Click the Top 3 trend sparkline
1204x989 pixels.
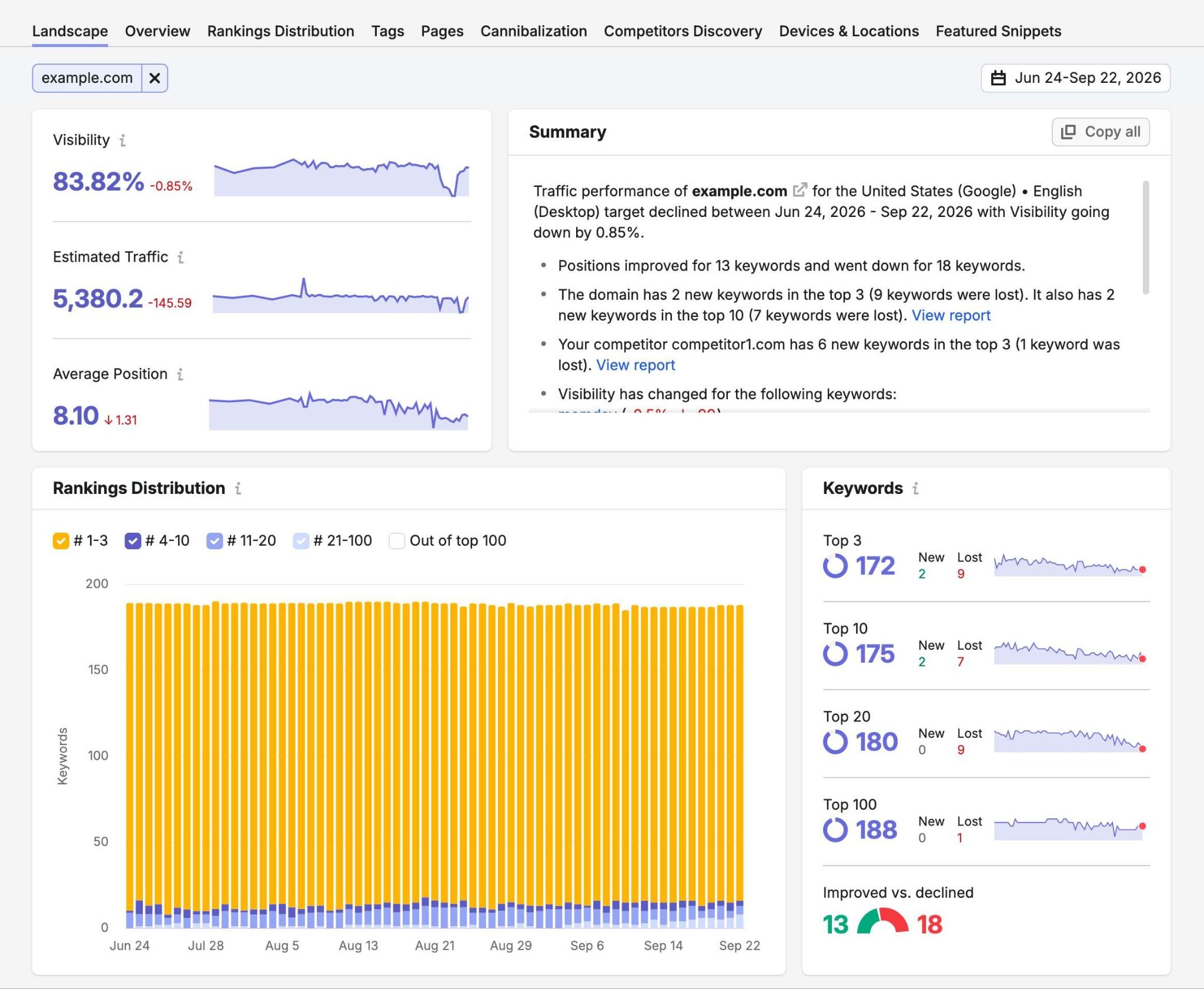[x=1070, y=565]
